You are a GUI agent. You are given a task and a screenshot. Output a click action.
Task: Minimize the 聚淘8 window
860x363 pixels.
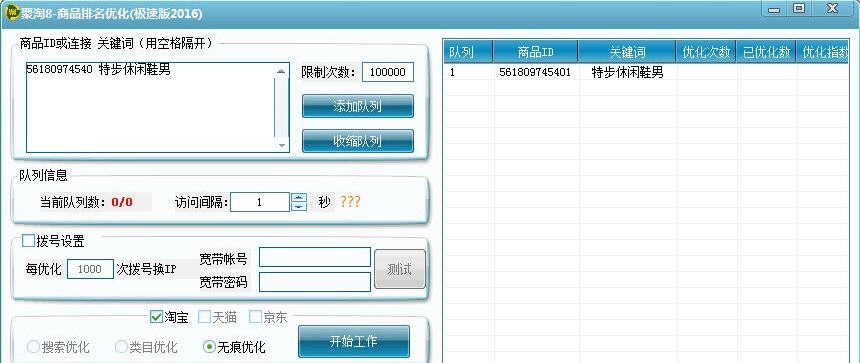coord(775,9)
